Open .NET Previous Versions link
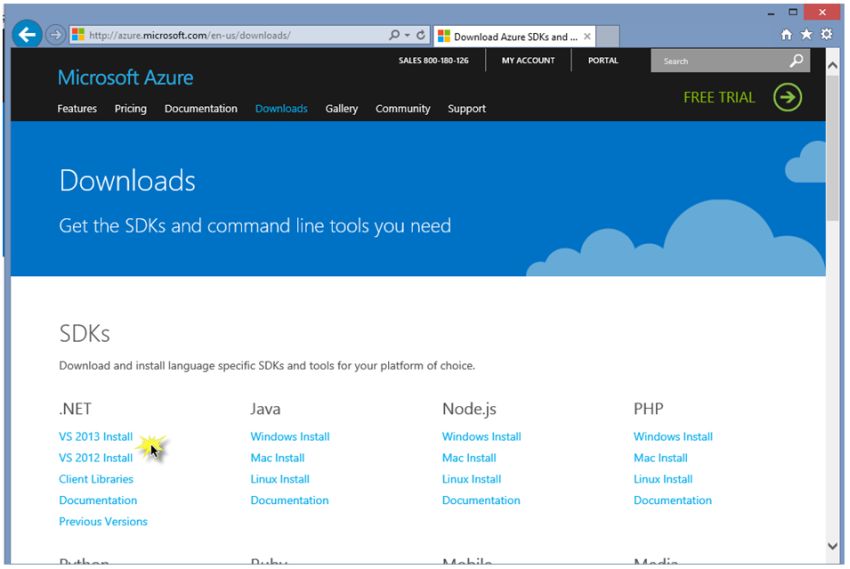Image resolution: width=850 pixels, height=569 pixels. click(103, 521)
